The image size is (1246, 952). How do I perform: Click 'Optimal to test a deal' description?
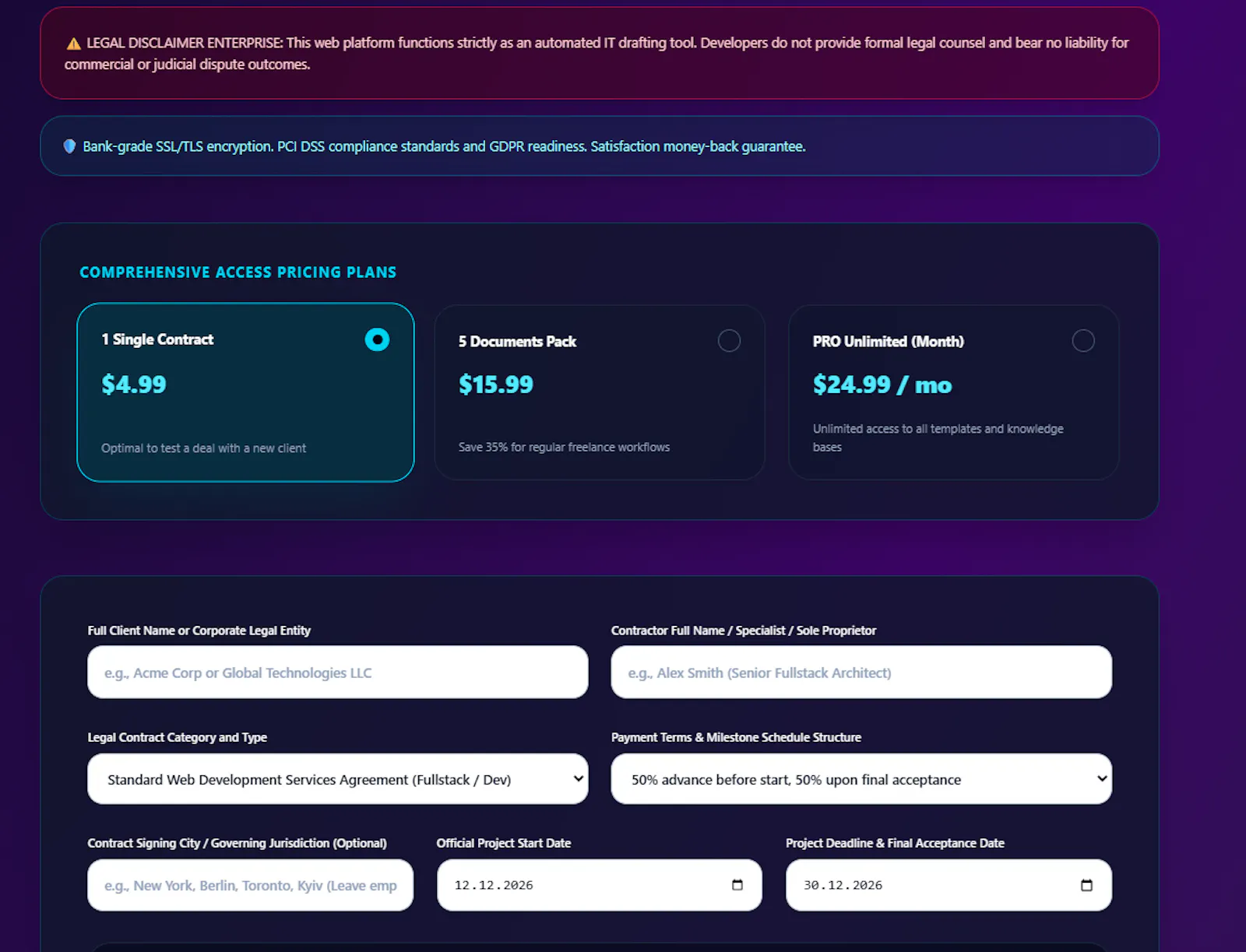click(203, 448)
